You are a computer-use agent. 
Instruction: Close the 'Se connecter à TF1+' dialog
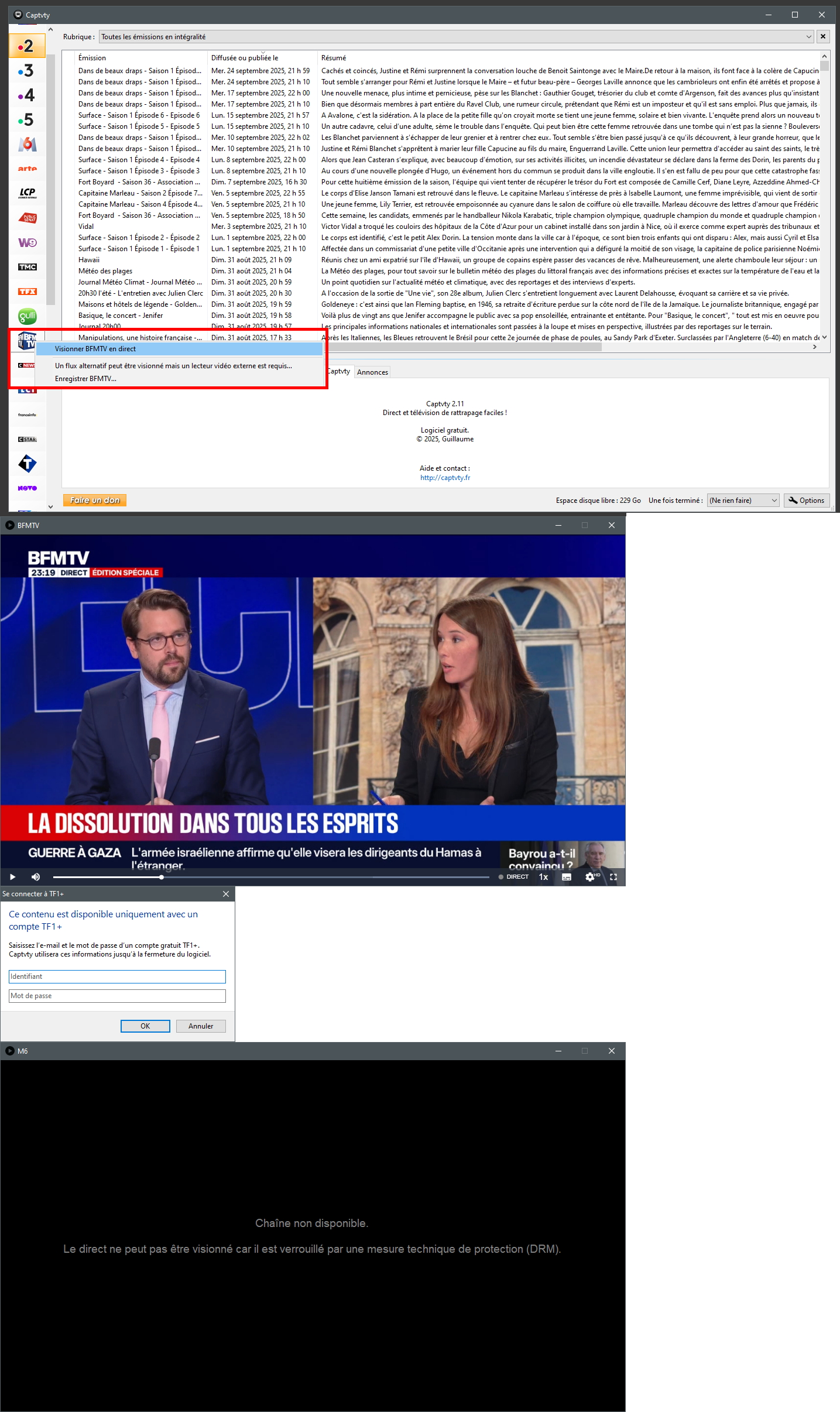[226, 894]
